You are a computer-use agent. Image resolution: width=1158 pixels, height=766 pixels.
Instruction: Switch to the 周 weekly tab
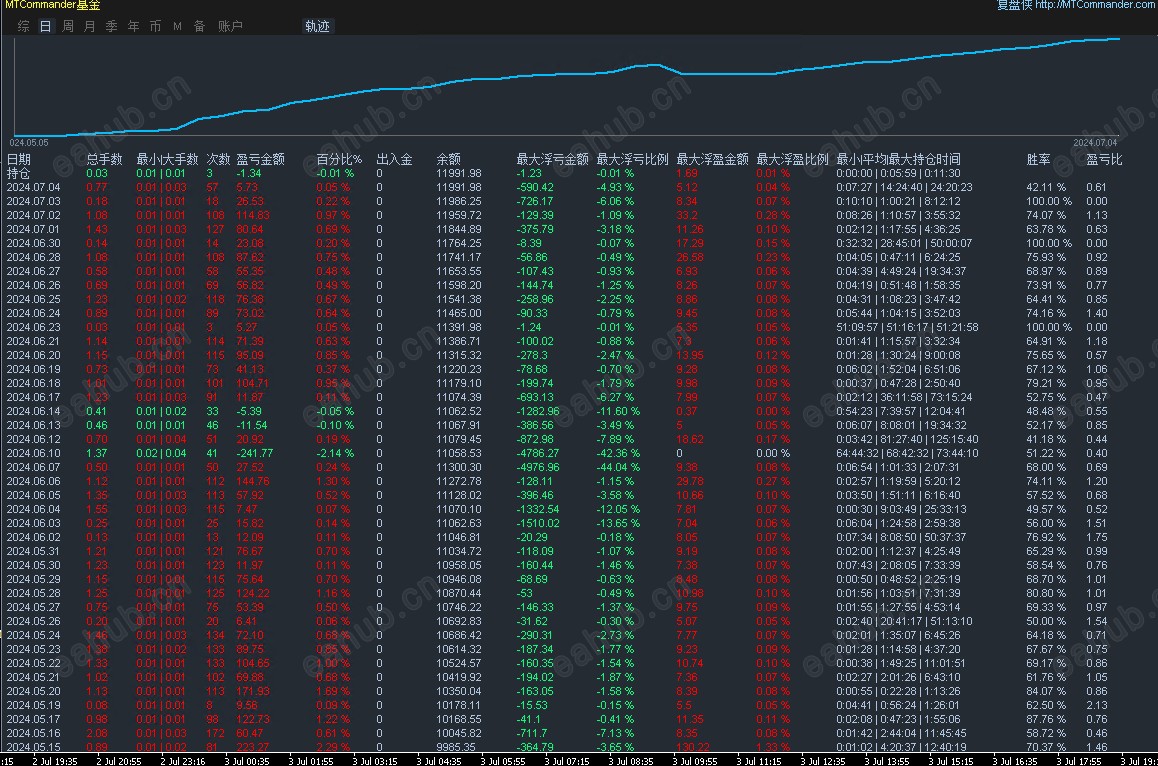click(x=68, y=27)
